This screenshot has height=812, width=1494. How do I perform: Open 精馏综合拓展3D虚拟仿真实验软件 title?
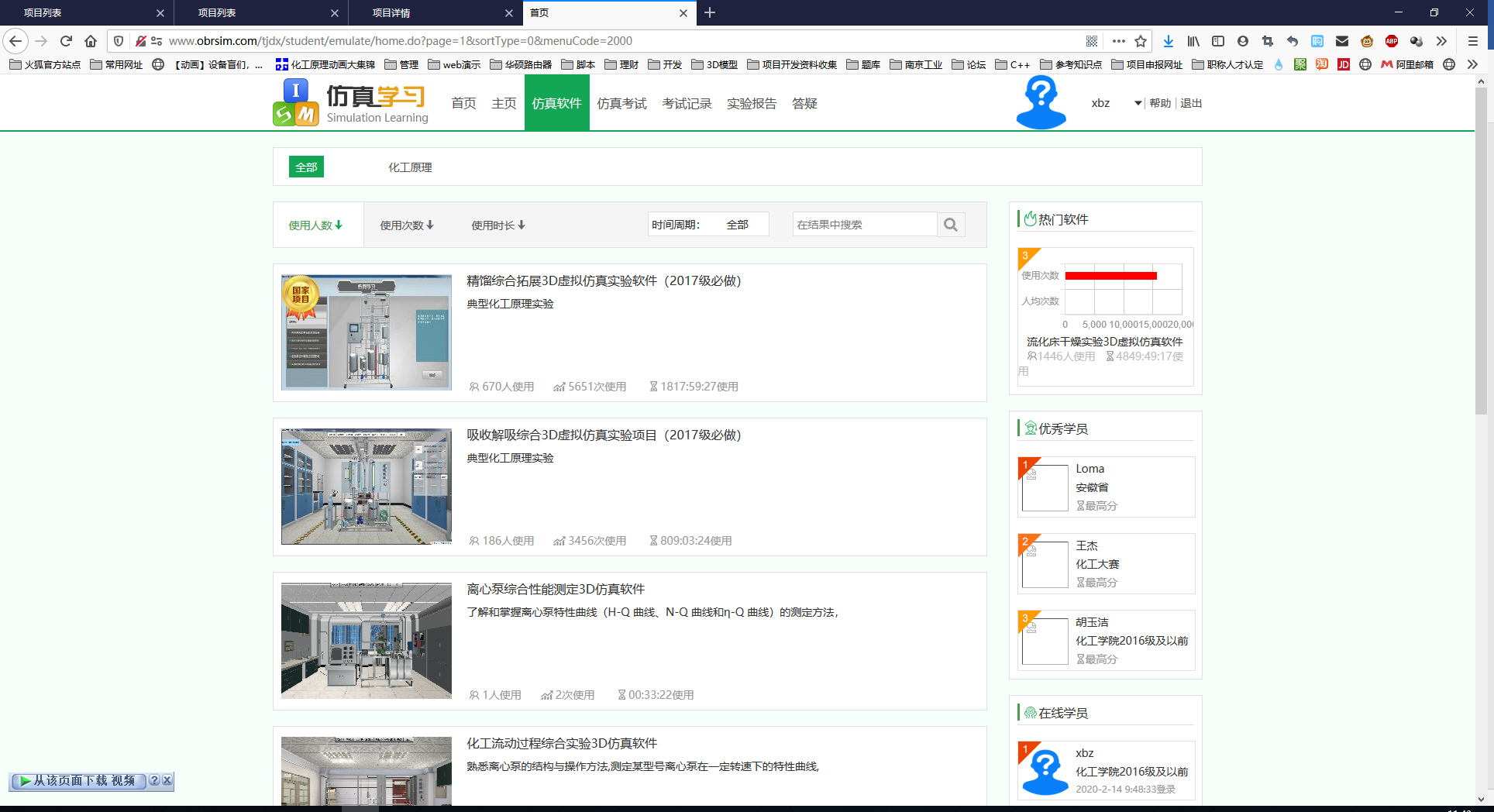point(604,281)
